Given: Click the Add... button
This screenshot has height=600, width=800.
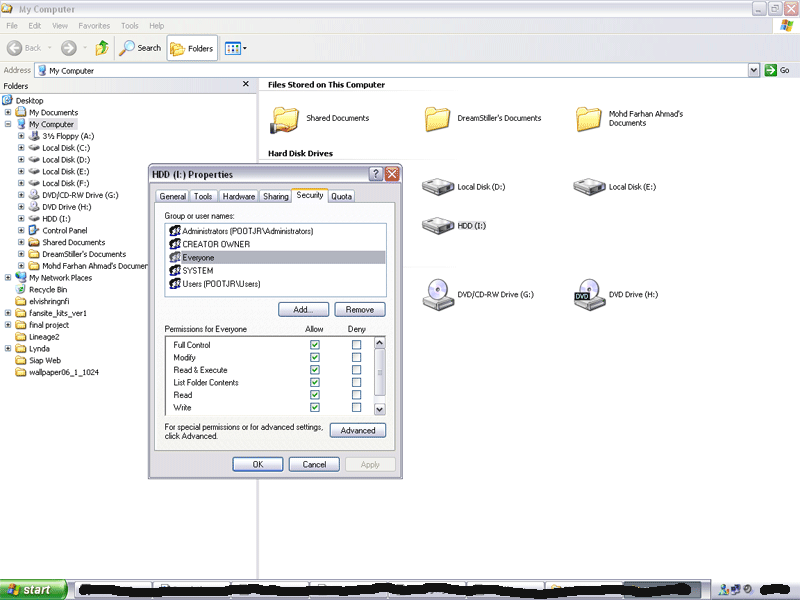Looking at the screenshot, I should [303, 310].
